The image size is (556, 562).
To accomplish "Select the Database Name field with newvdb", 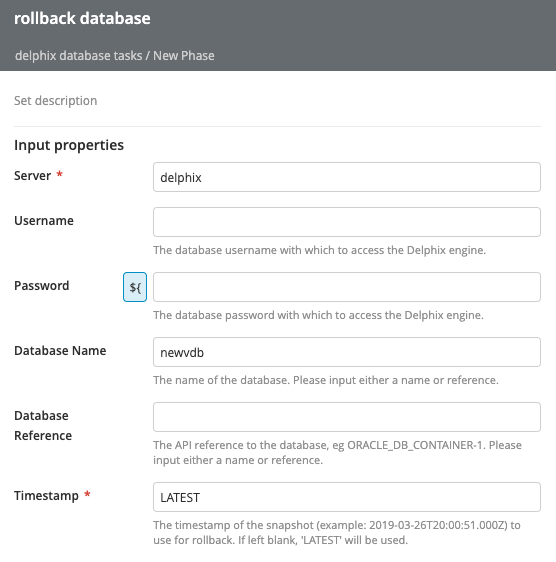I will [347, 352].
